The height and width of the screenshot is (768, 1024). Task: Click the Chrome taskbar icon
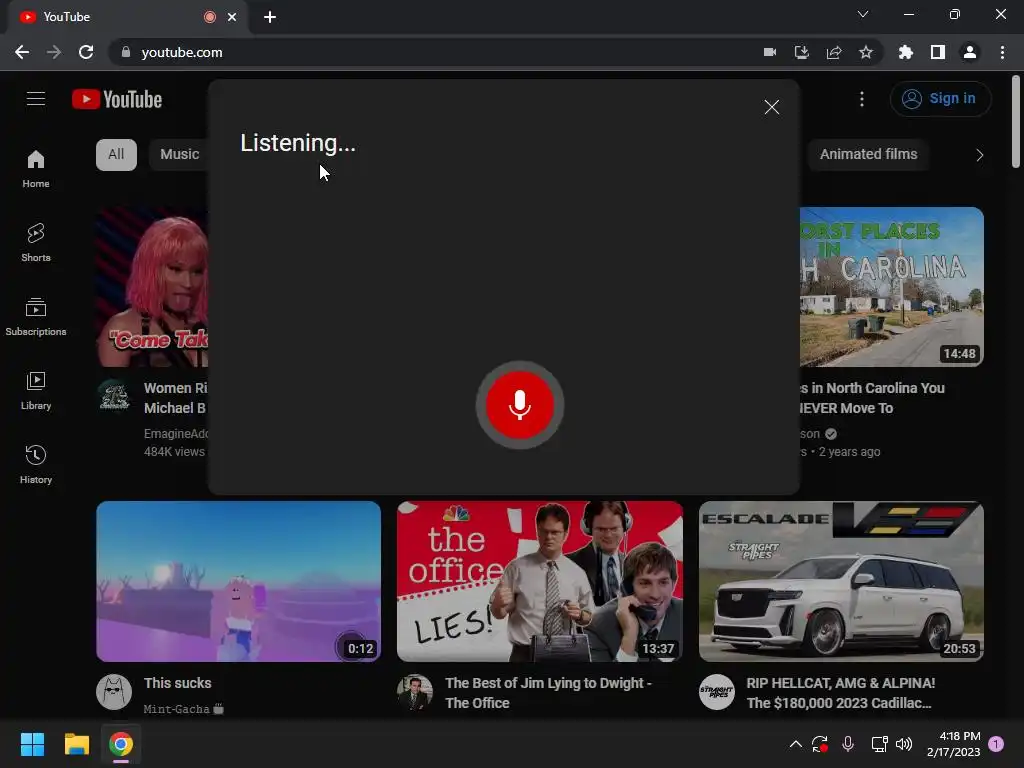121,744
